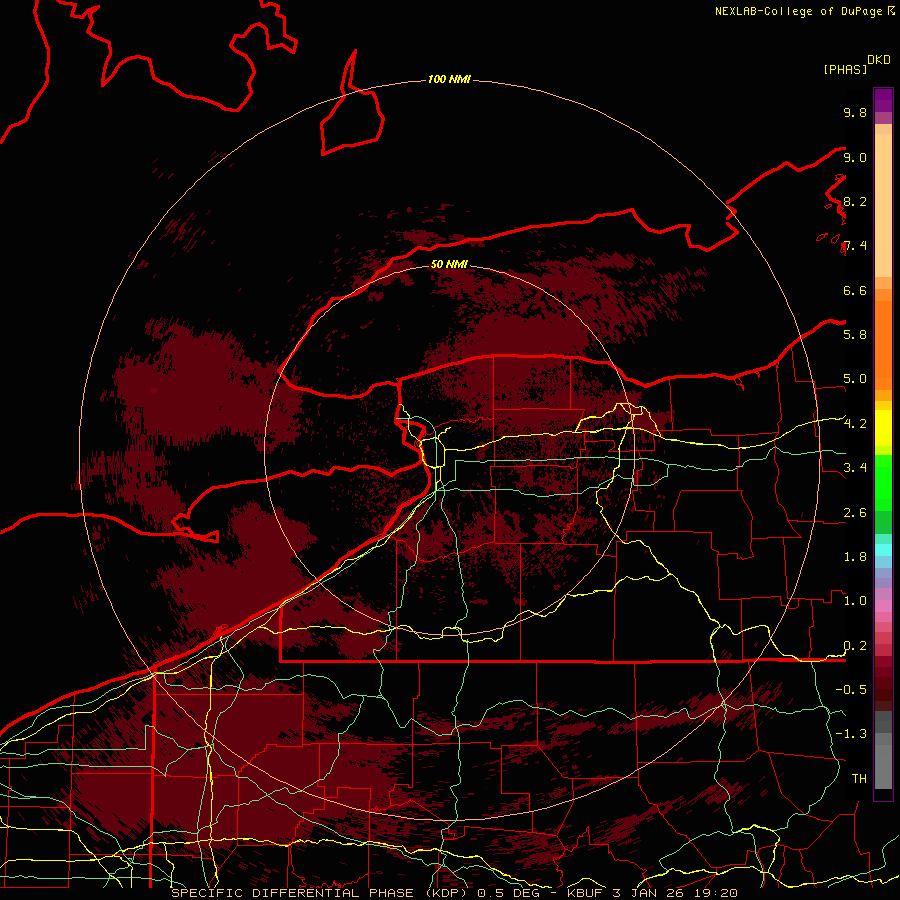The width and height of the screenshot is (900, 900).
Task: Click the 4.2 value on color scale
Action: pyautogui.click(x=855, y=424)
